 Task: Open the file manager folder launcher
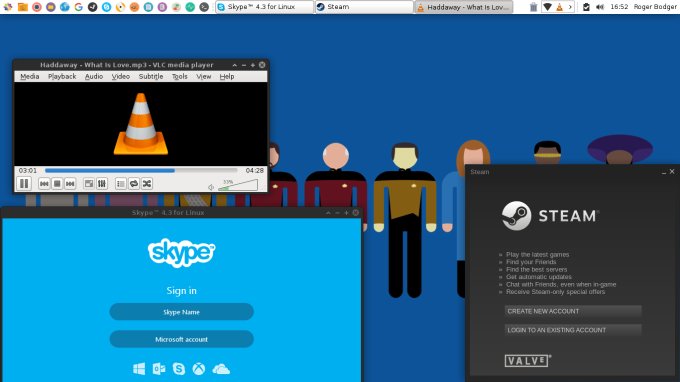click(x=23, y=7)
